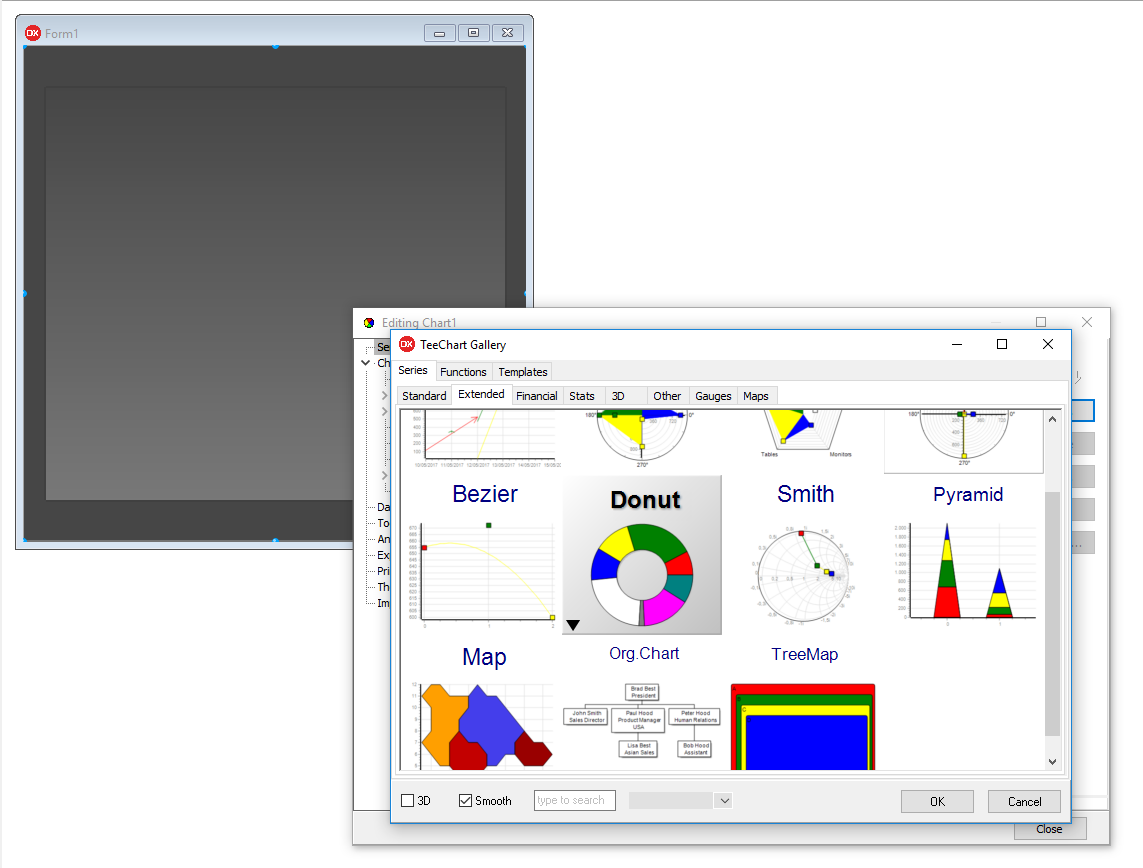Click the Cancel button

pos(1024,801)
